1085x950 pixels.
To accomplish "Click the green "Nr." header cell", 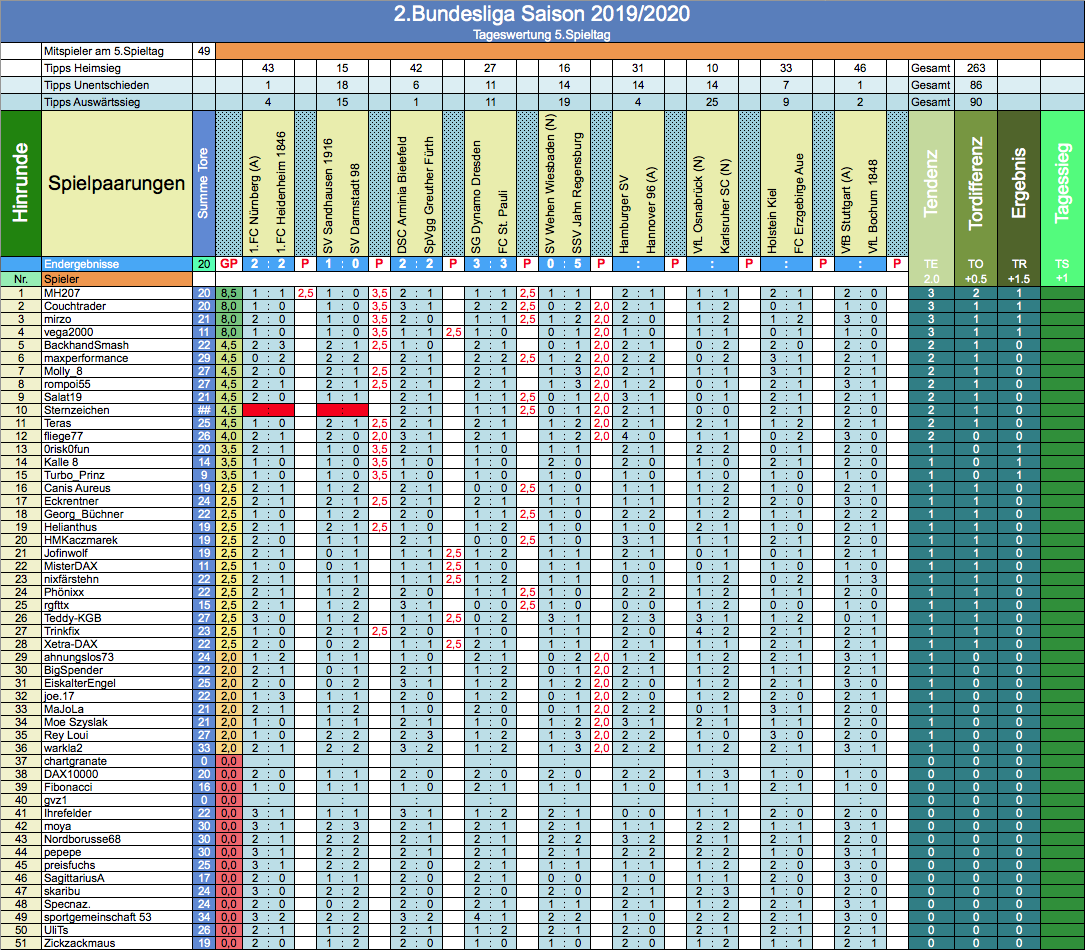I will tap(21, 279).
